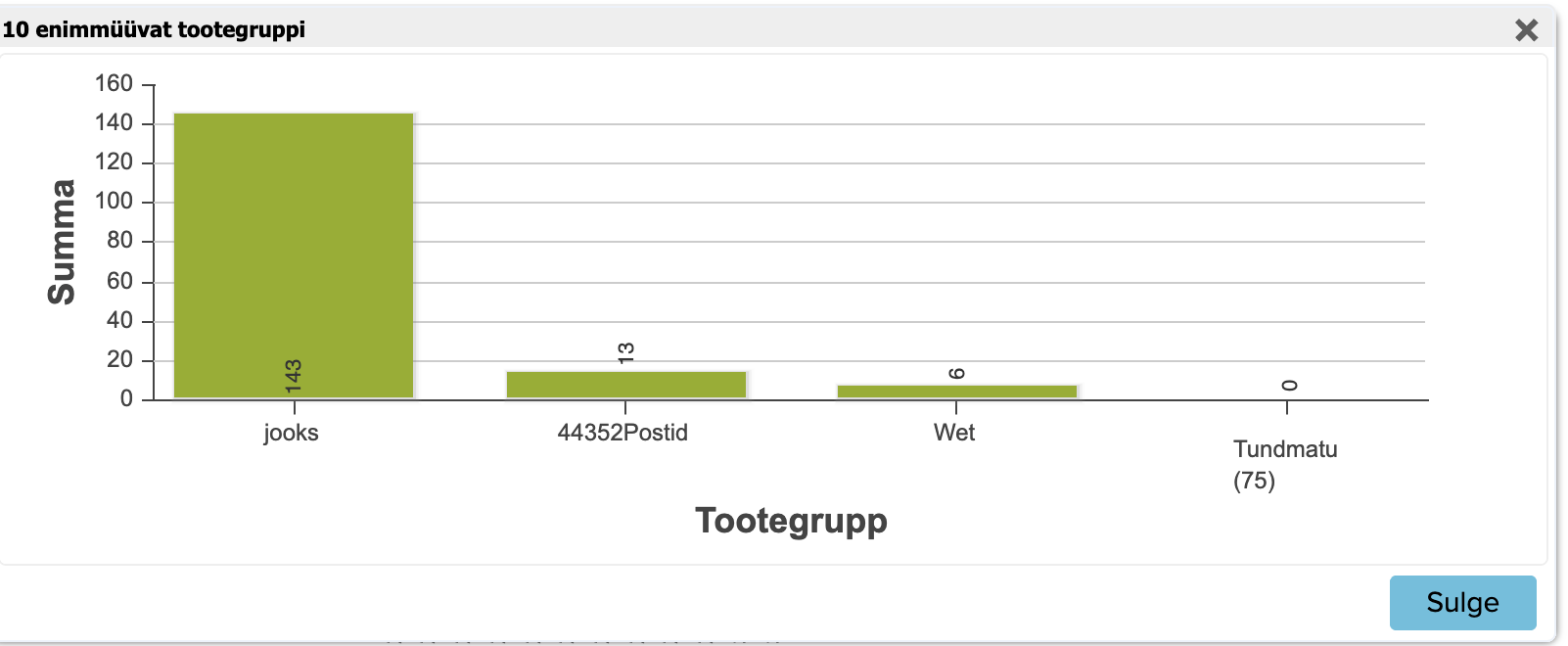Click the 143 value label in the bar
Screen dimensions: 1568x646
point(293,376)
